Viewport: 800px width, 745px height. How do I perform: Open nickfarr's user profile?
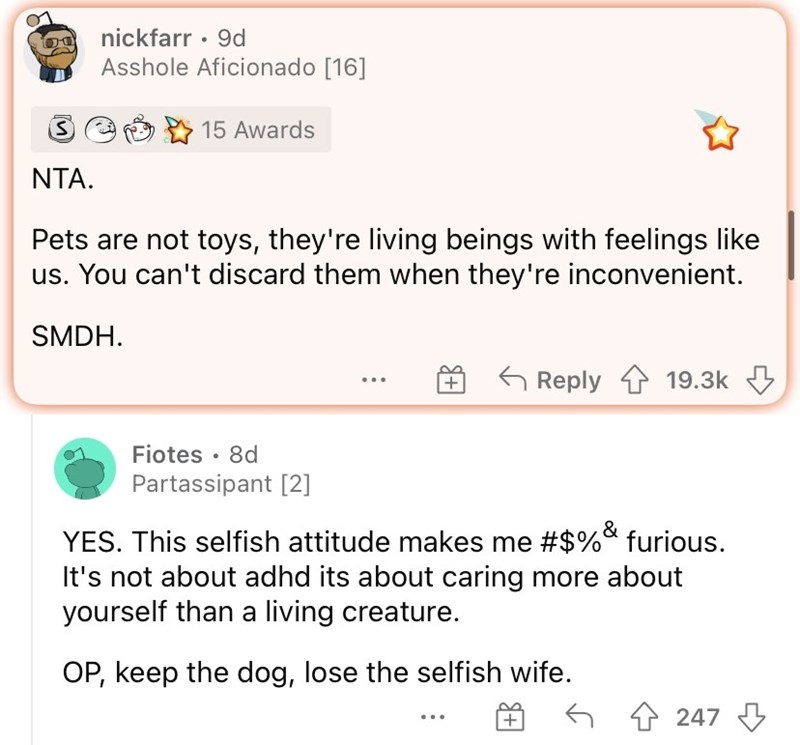click(x=144, y=39)
